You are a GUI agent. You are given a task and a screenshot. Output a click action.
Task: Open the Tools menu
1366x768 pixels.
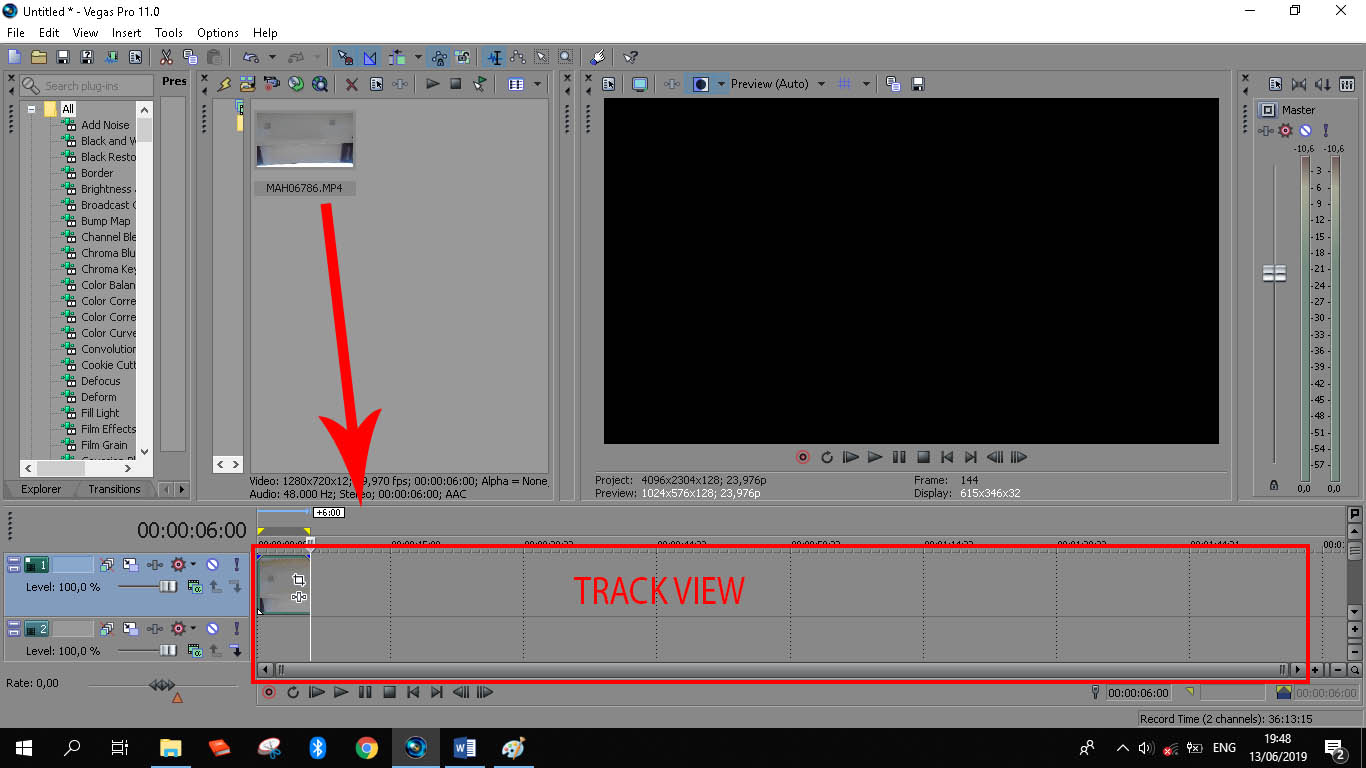(169, 33)
